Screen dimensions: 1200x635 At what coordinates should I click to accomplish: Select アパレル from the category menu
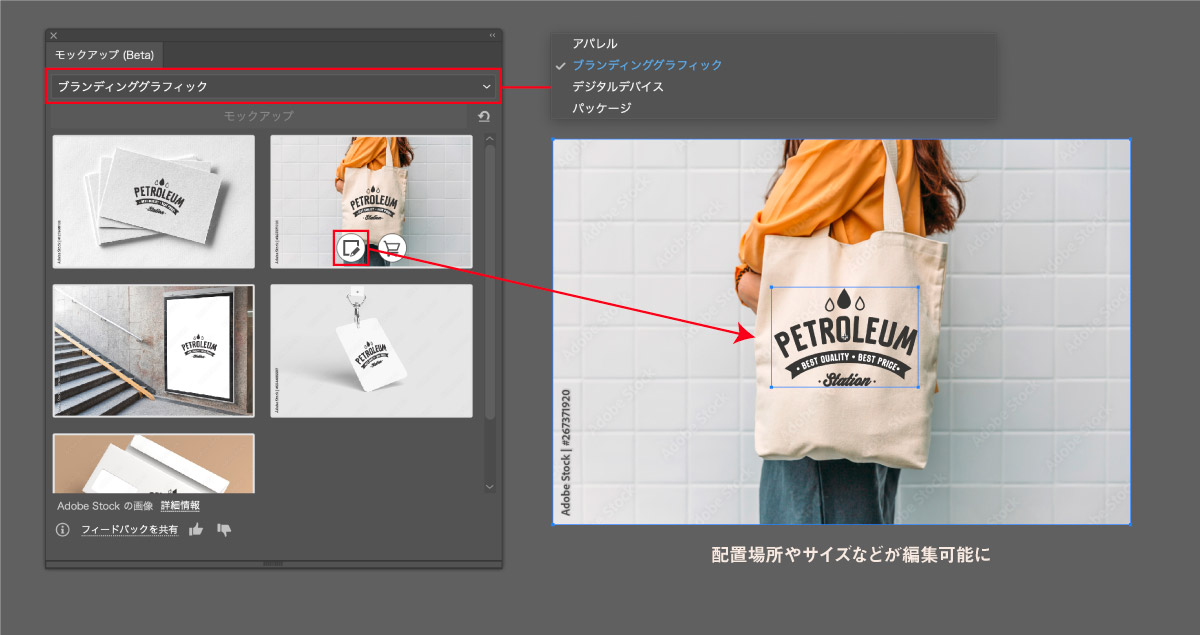pyautogui.click(x=595, y=44)
